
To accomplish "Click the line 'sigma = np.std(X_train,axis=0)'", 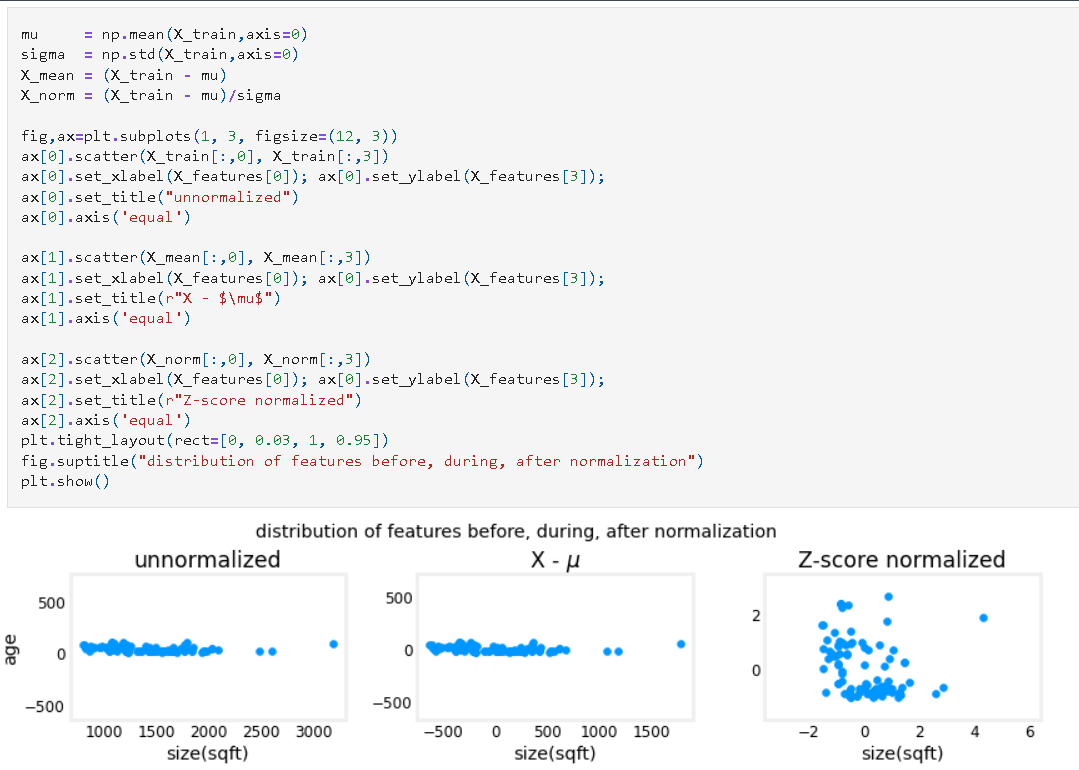I will [x=160, y=54].
